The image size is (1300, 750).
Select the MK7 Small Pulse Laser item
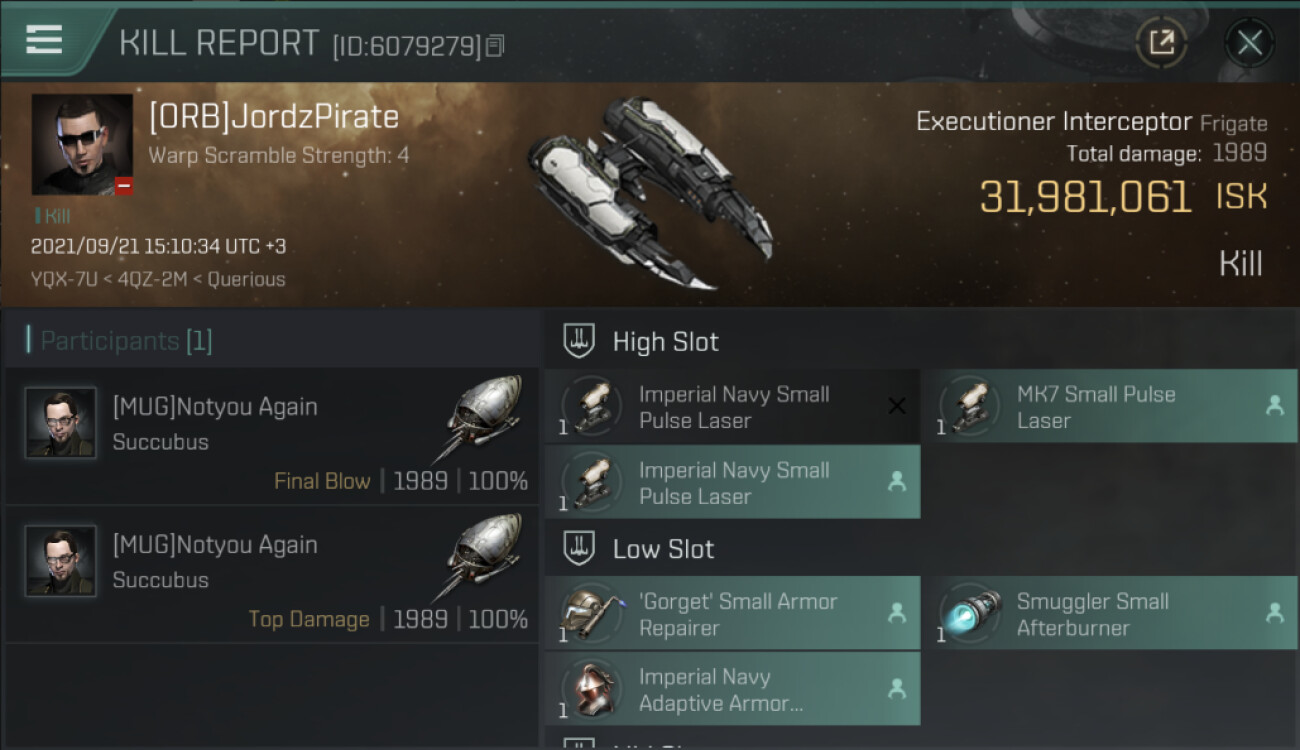[x=1108, y=407]
